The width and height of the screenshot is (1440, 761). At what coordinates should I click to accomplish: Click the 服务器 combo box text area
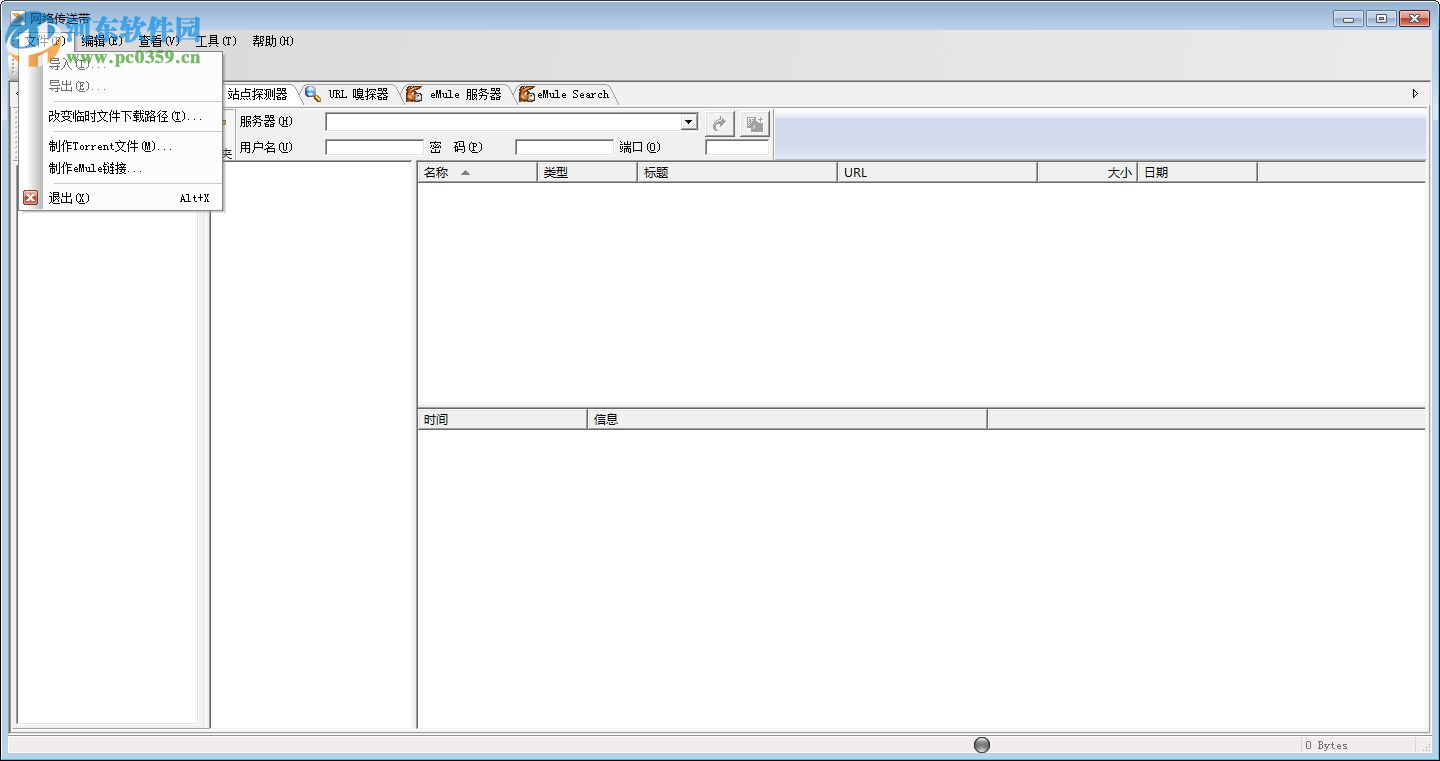503,122
